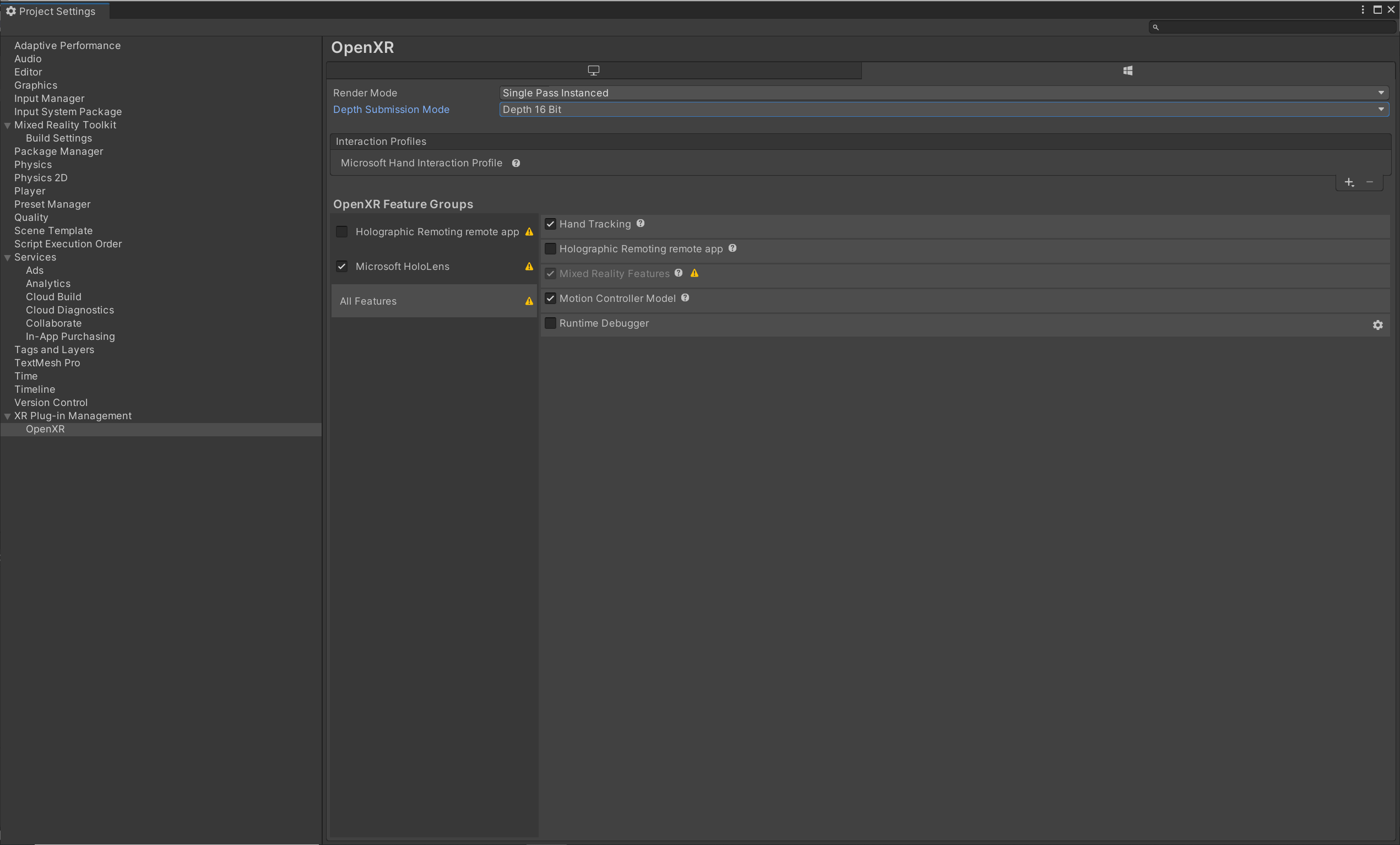Open Audio settings
The width and height of the screenshot is (1400, 845).
(28, 59)
